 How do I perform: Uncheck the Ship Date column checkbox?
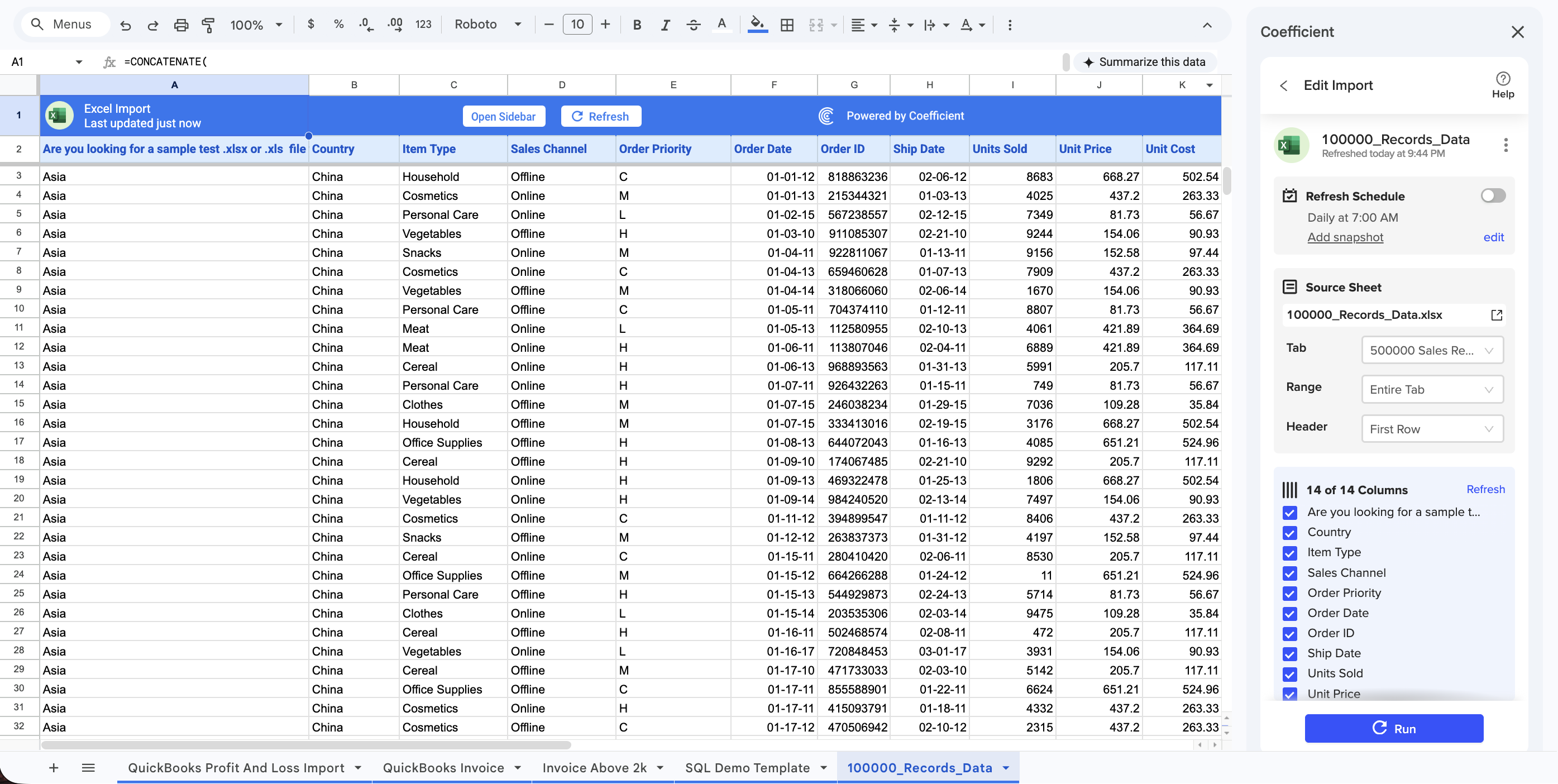pos(1289,653)
